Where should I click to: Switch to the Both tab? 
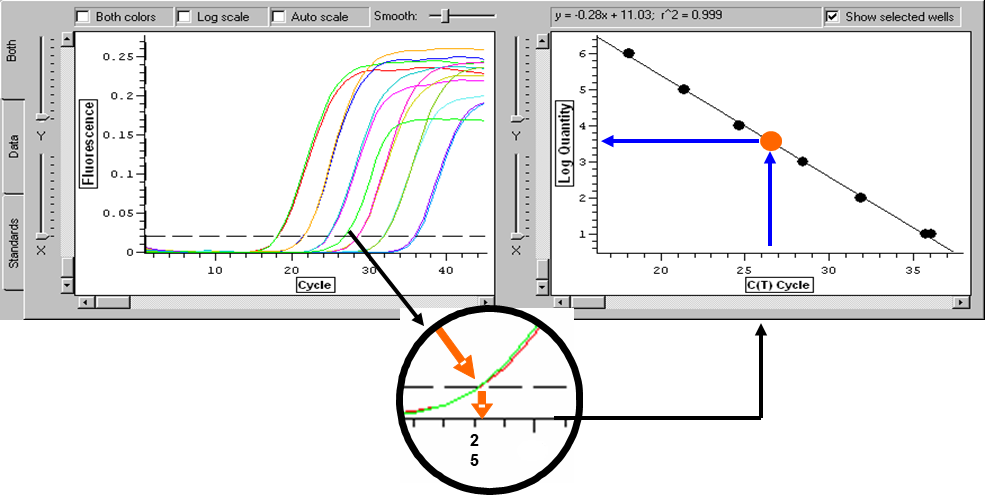(13, 51)
